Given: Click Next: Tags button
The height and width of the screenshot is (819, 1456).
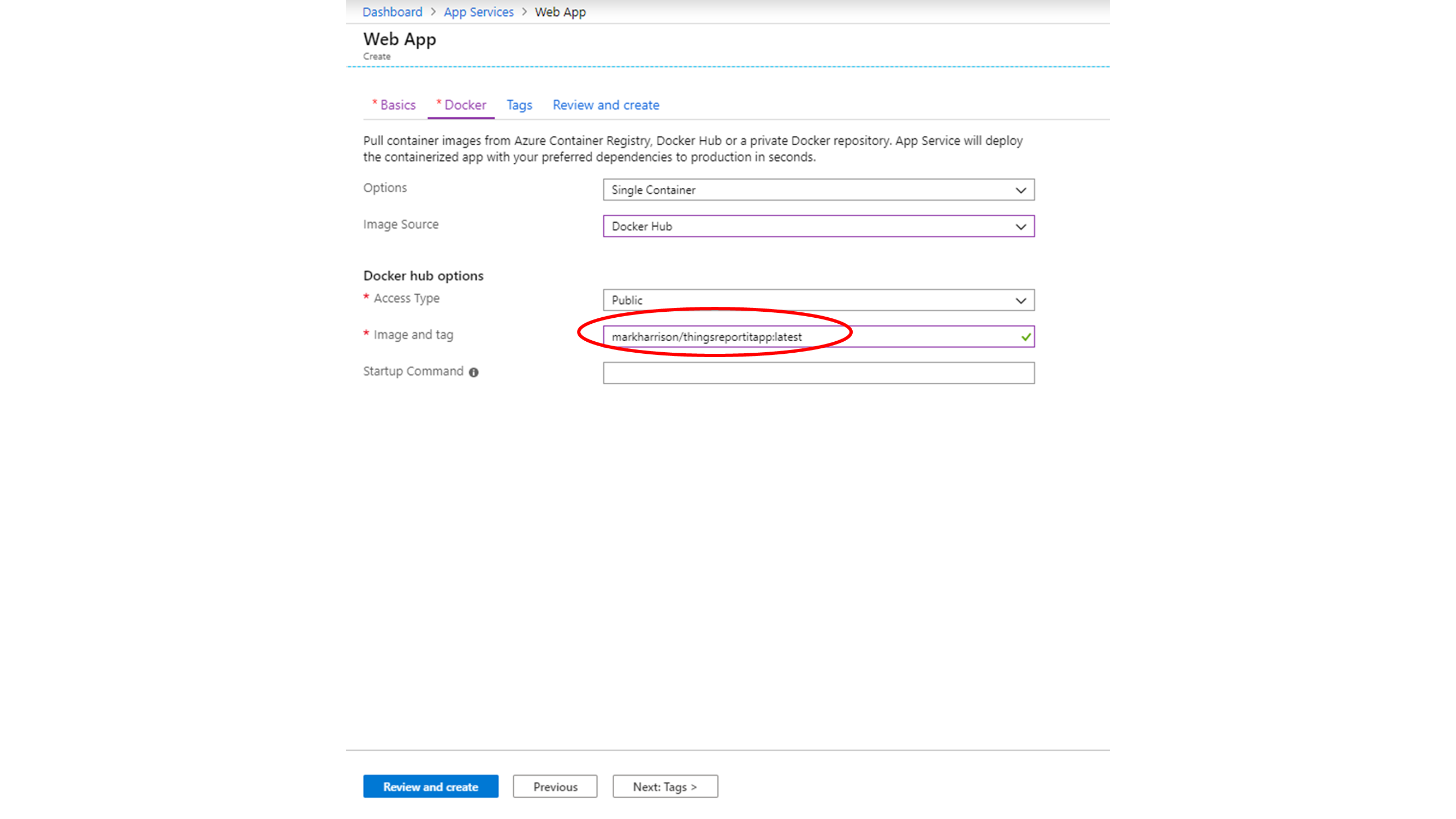Looking at the screenshot, I should pyautogui.click(x=665, y=786).
